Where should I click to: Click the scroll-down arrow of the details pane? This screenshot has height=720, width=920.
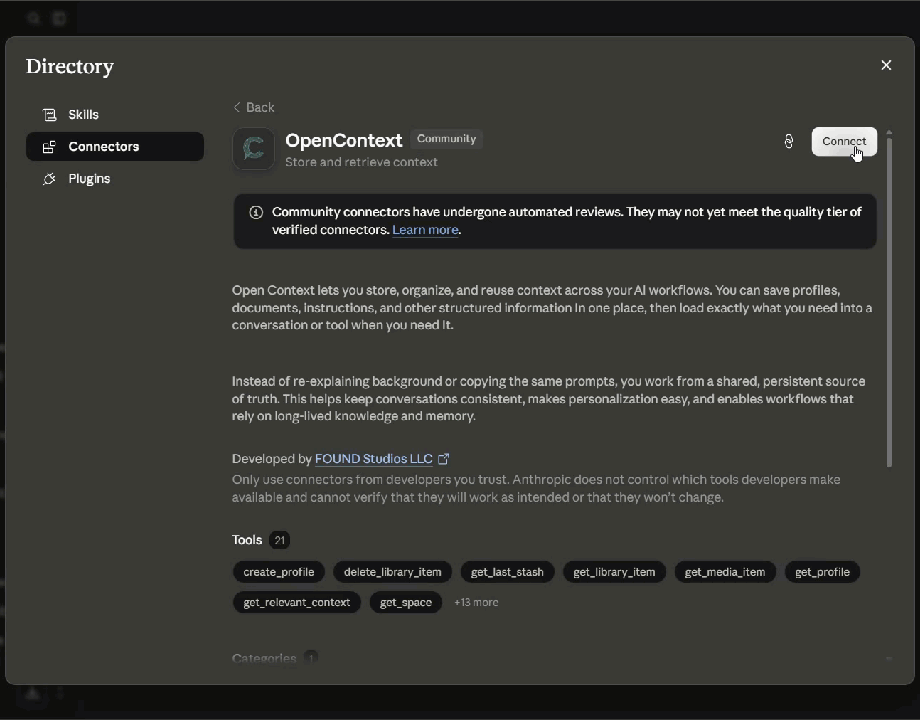889,659
